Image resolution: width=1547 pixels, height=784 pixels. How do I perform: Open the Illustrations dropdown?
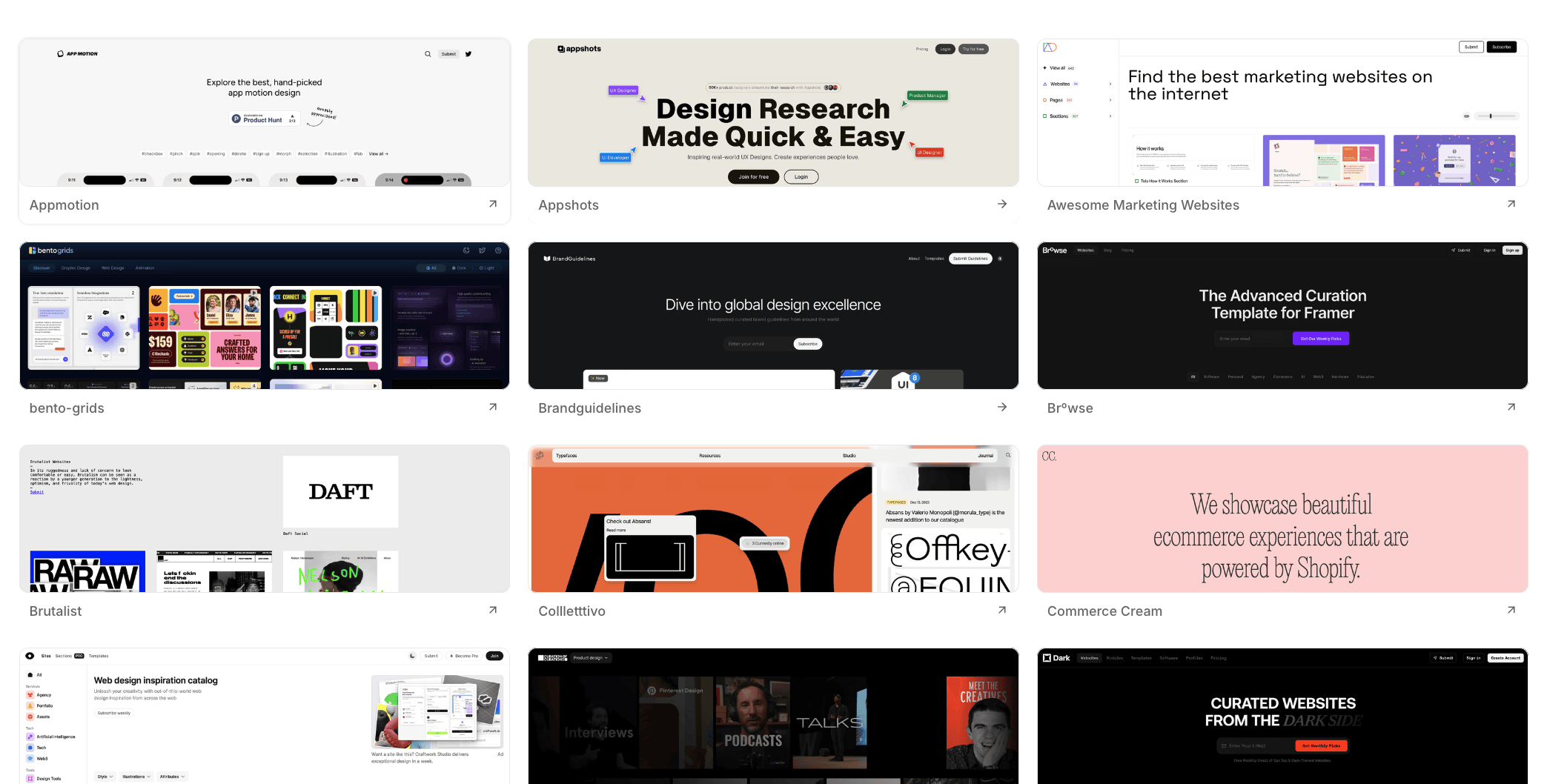136,777
